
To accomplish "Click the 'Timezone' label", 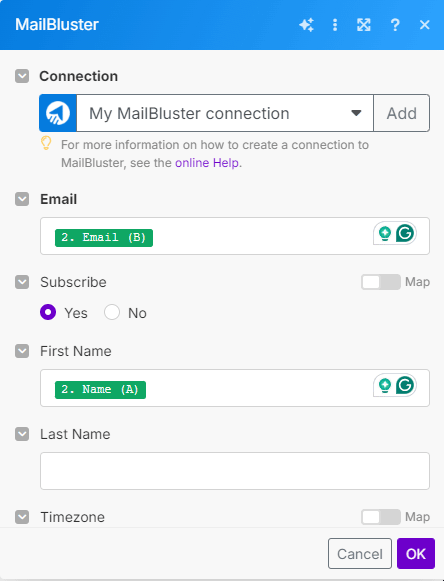I will click(73, 517).
